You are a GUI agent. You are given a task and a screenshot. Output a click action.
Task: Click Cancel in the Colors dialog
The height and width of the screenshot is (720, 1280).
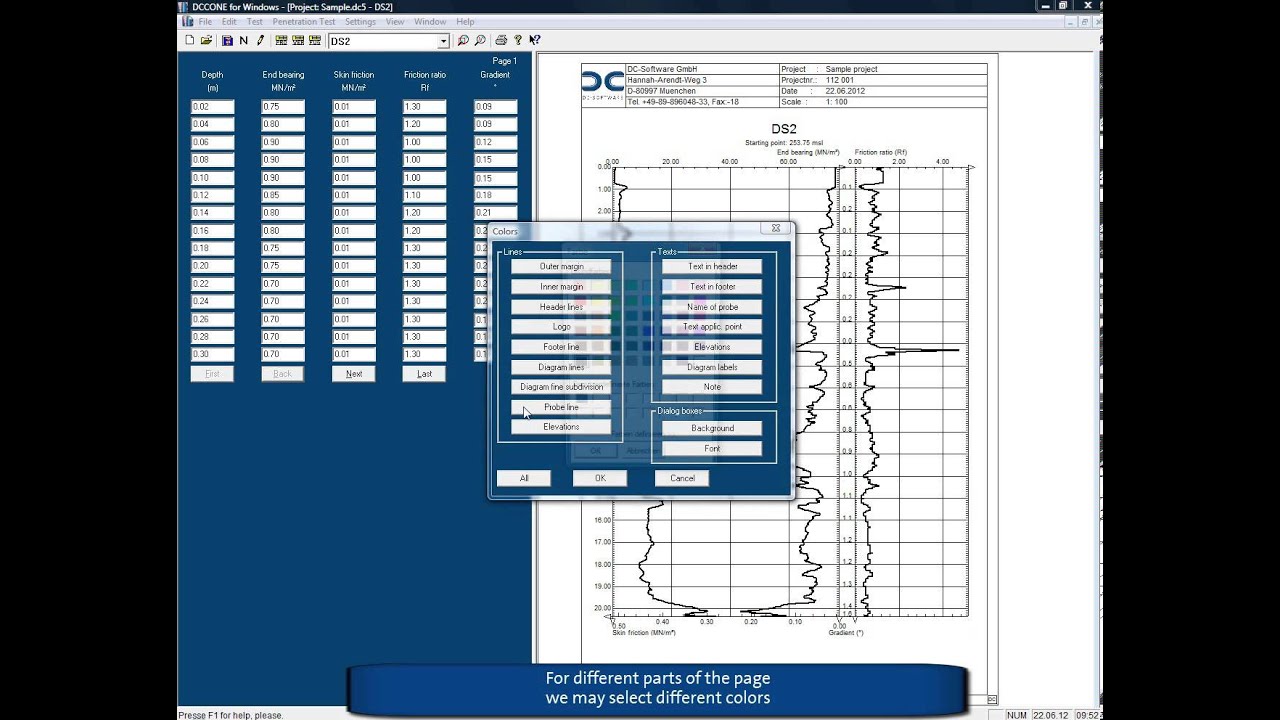point(682,478)
